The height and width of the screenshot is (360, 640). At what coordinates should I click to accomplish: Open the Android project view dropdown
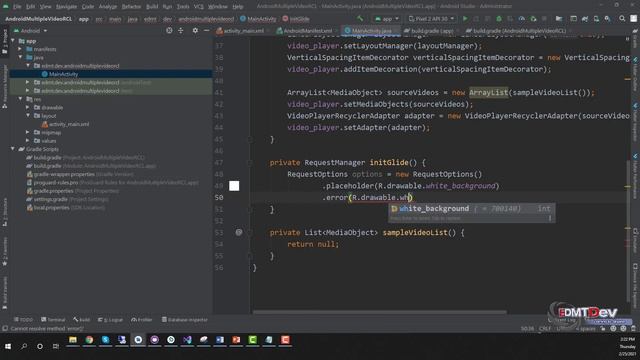(x=31, y=31)
